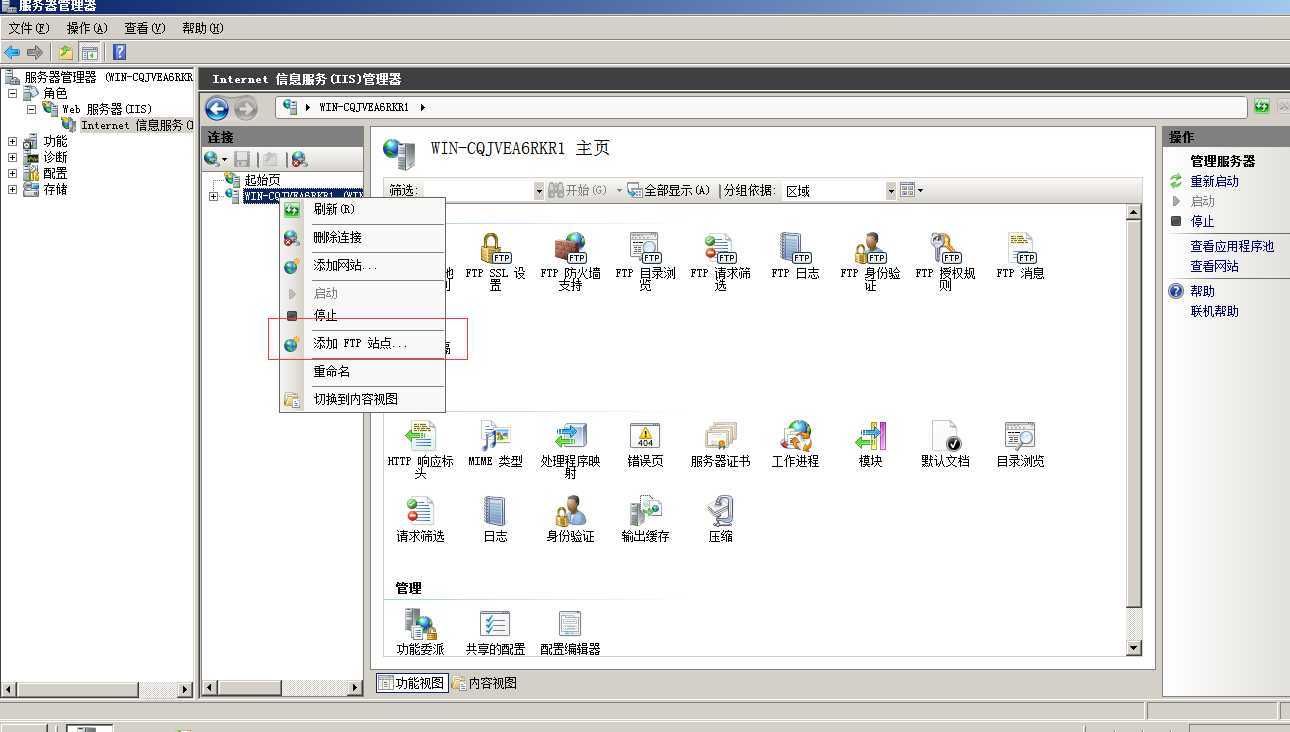The image size is (1290, 732).
Task: Open the IIS 身份验证 feature
Action: [x=570, y=518]
